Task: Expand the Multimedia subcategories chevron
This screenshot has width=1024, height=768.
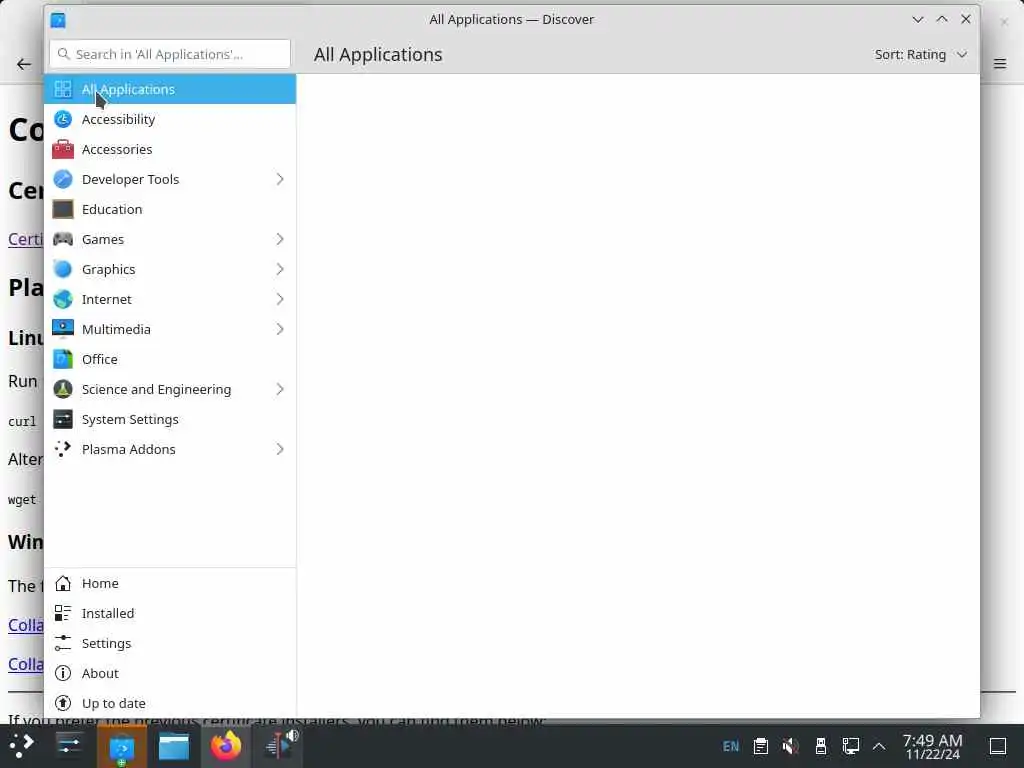Action: 280,329
